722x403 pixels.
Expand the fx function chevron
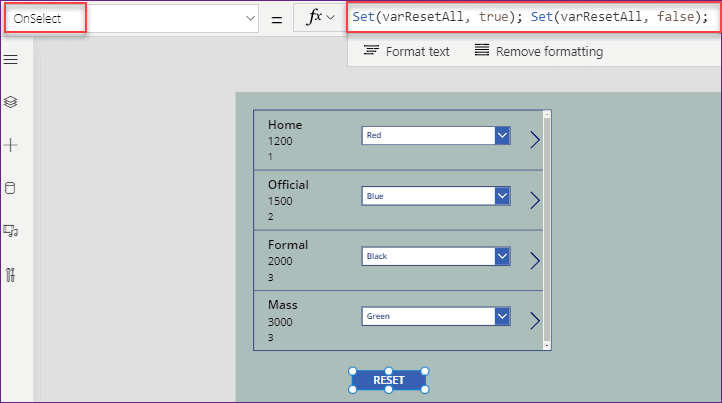[330, 18]
